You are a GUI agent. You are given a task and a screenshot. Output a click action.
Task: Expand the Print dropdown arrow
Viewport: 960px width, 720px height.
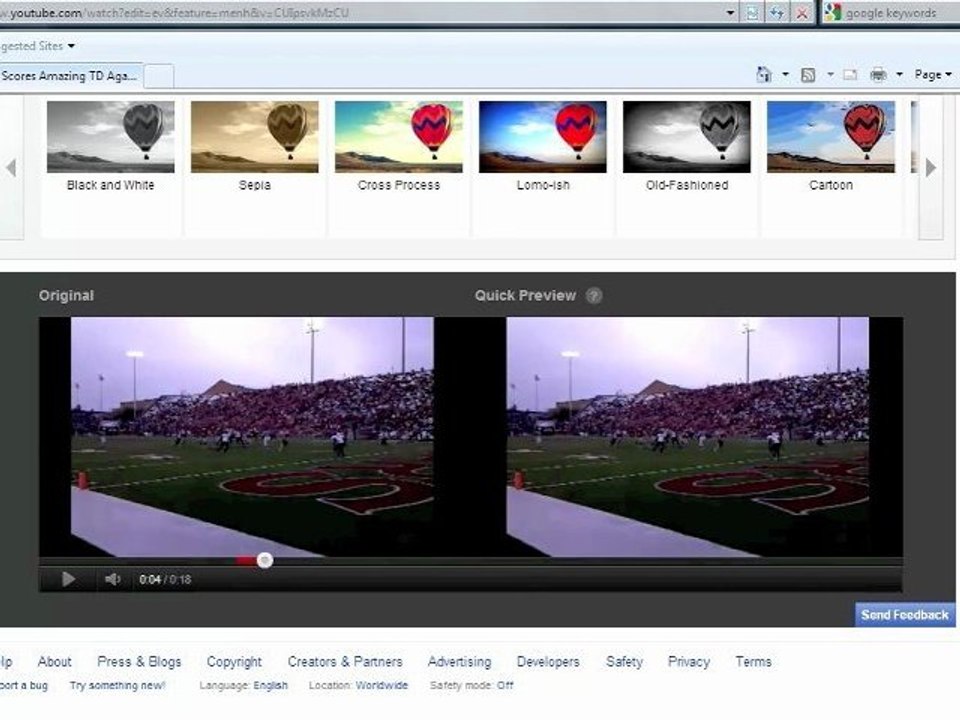coord(899,75)
